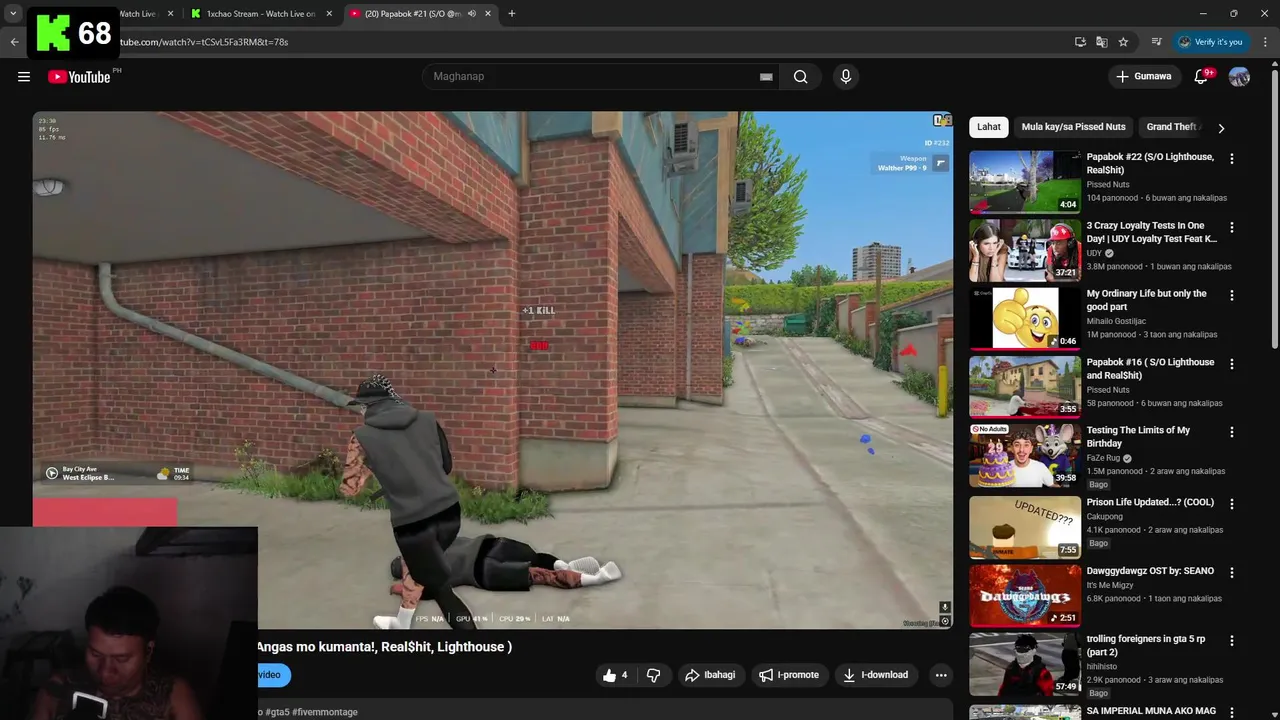Open more actions under the video
This screenshot has width=1280, height=720.
click(x=941, y=675)
